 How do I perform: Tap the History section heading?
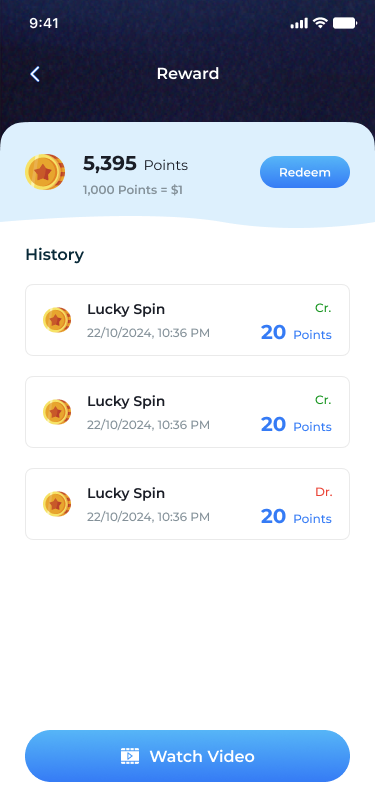[x=54, y=255]
